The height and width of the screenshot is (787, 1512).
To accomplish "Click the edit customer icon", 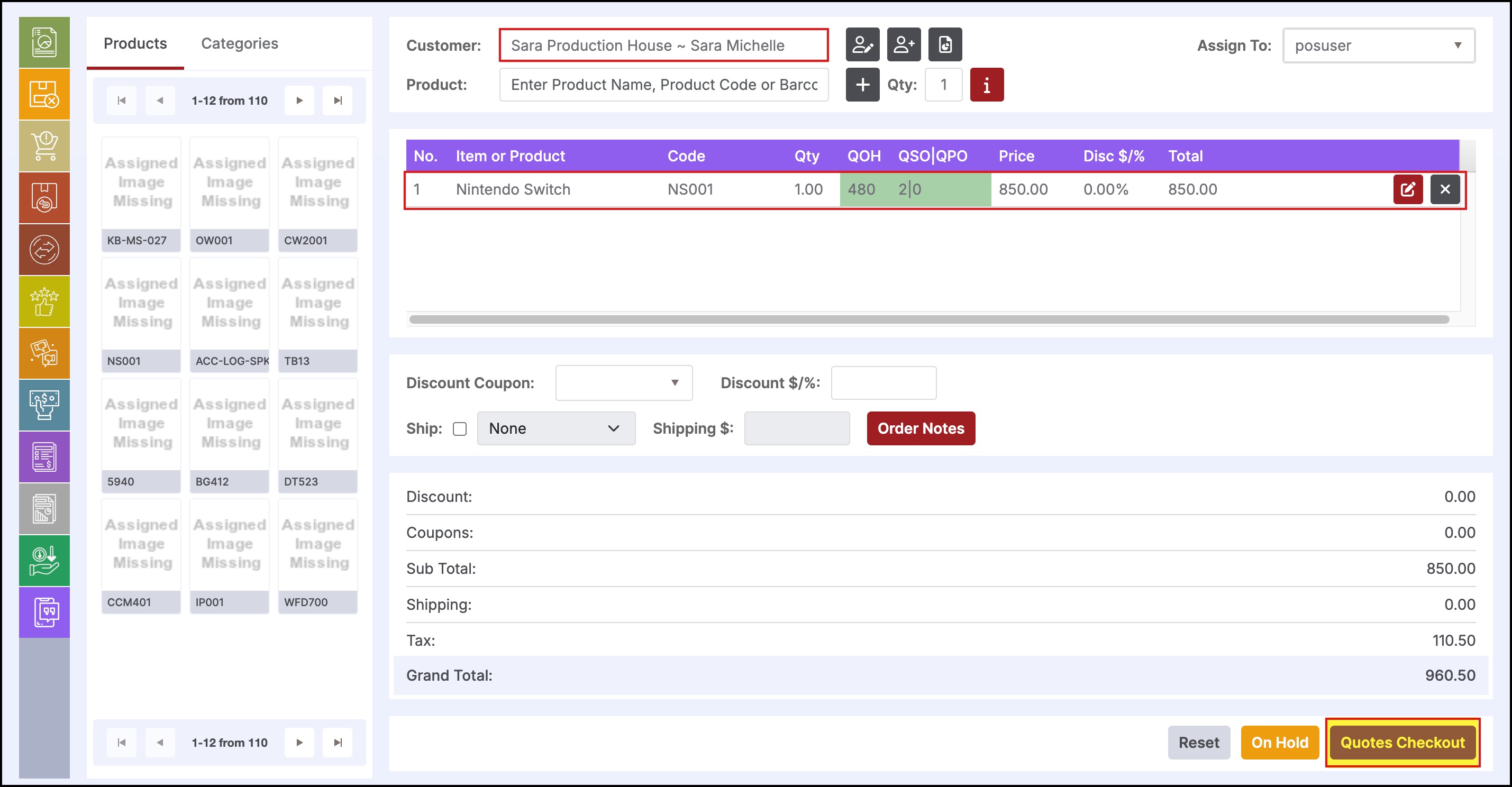I will (862, 44).
